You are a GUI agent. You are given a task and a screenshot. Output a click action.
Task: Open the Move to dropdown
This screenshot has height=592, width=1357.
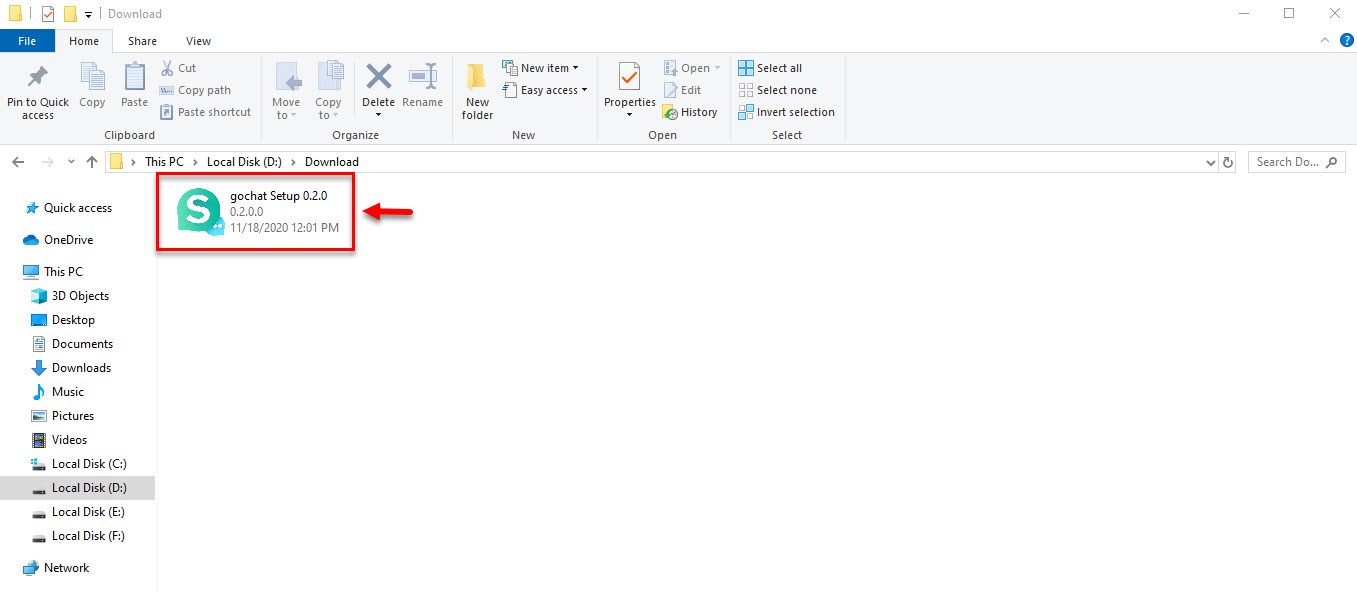pyautogui.click(x=286, y=92)
